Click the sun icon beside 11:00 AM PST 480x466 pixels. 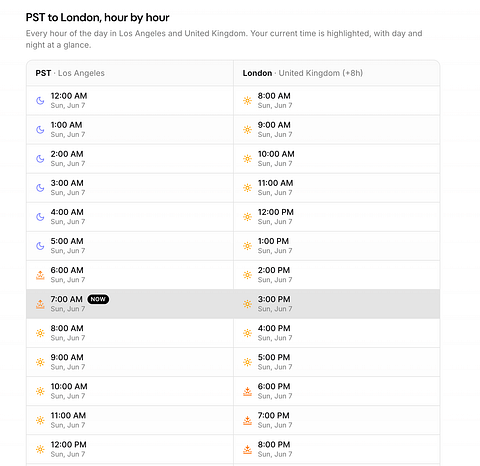pos(40,420)
